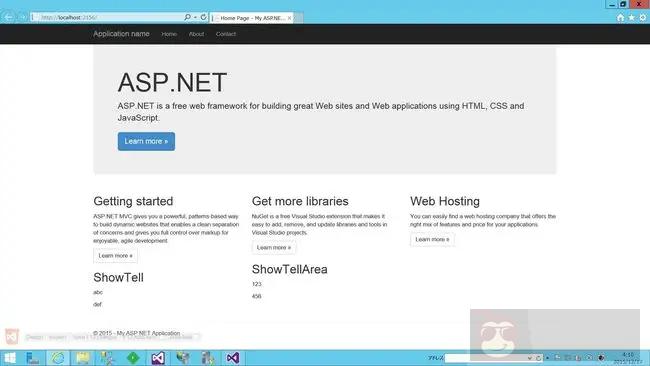This screenshot has height=366, width=650.
Task: Click the Getting started heading
Action: coord(133,201)
